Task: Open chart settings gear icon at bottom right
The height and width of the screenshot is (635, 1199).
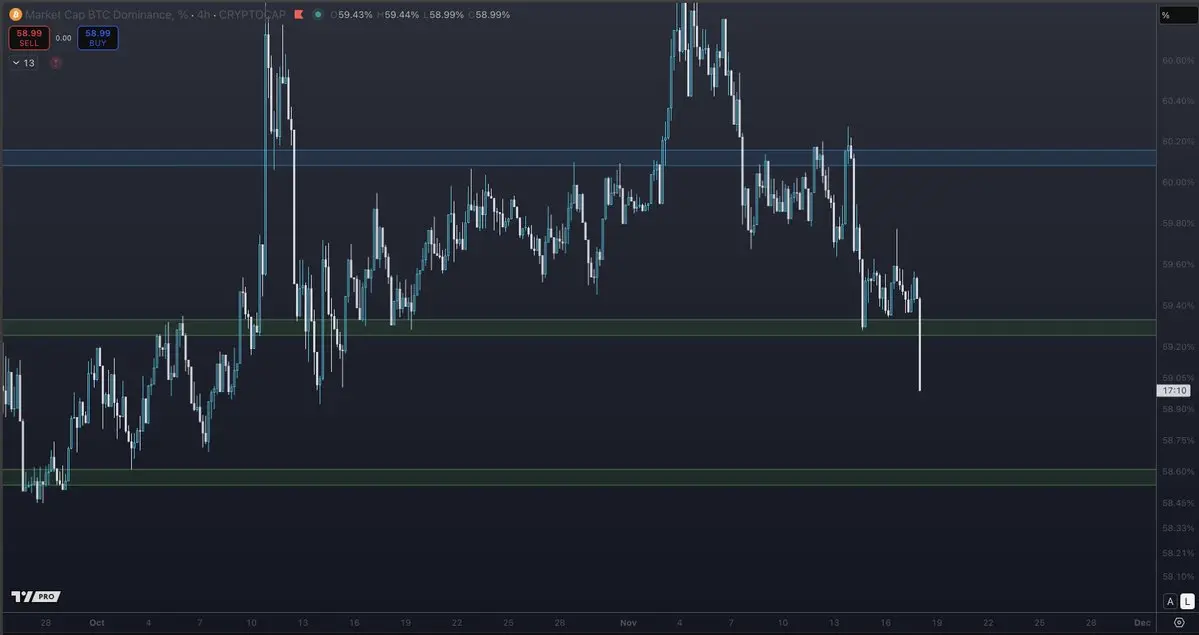Action: pyautogui.click(x=1179, y=623)
